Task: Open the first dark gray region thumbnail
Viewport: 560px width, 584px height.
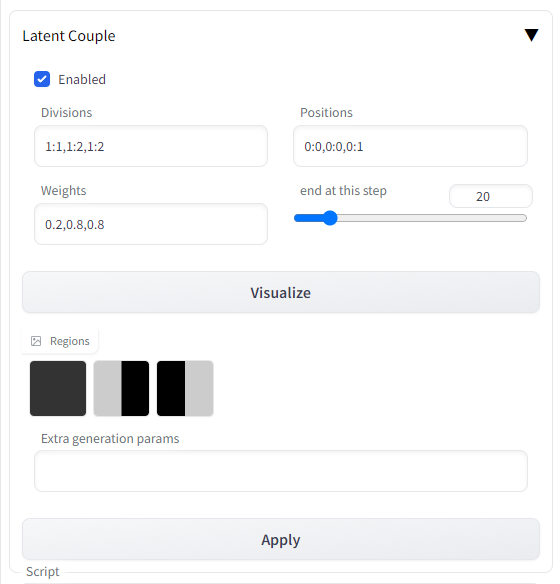Action: click(58, 388)
